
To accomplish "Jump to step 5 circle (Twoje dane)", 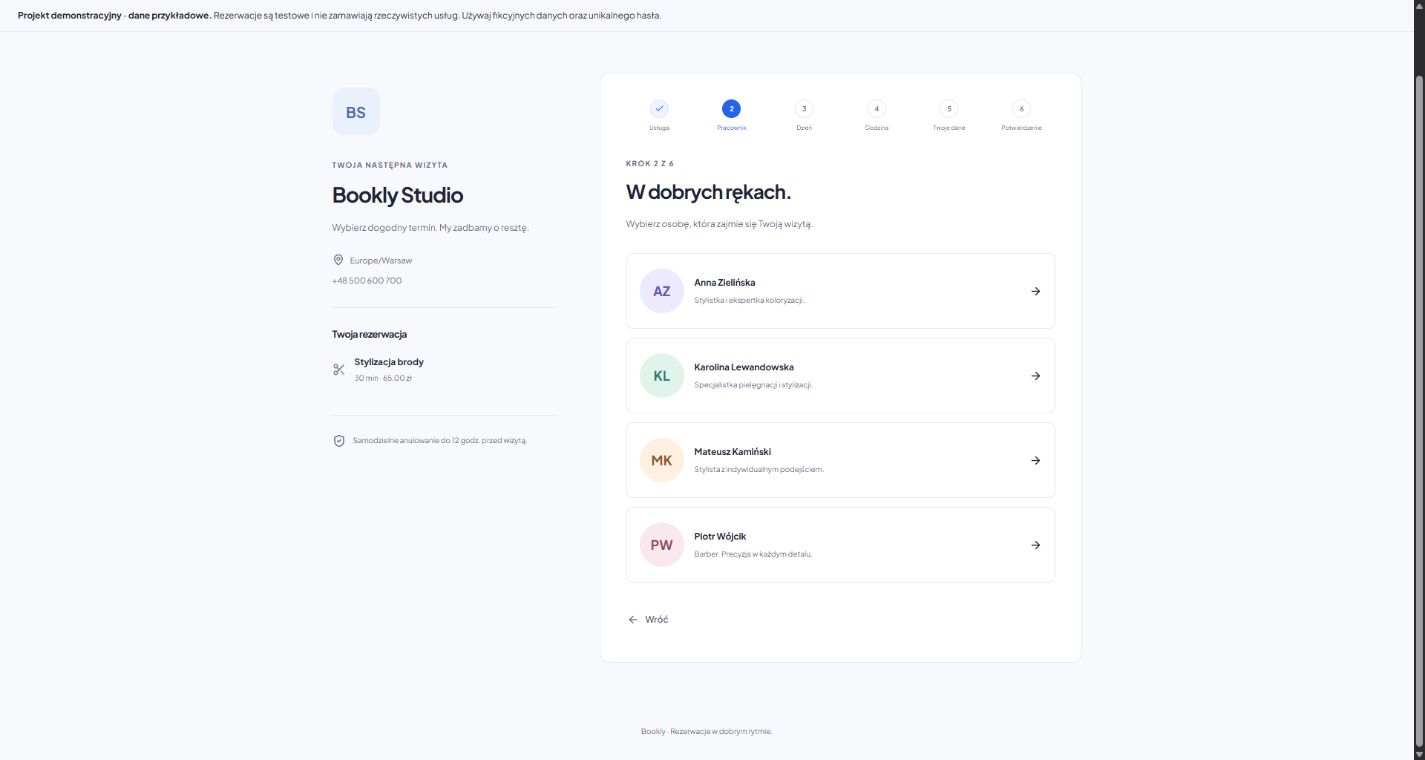I will point(949,108).
